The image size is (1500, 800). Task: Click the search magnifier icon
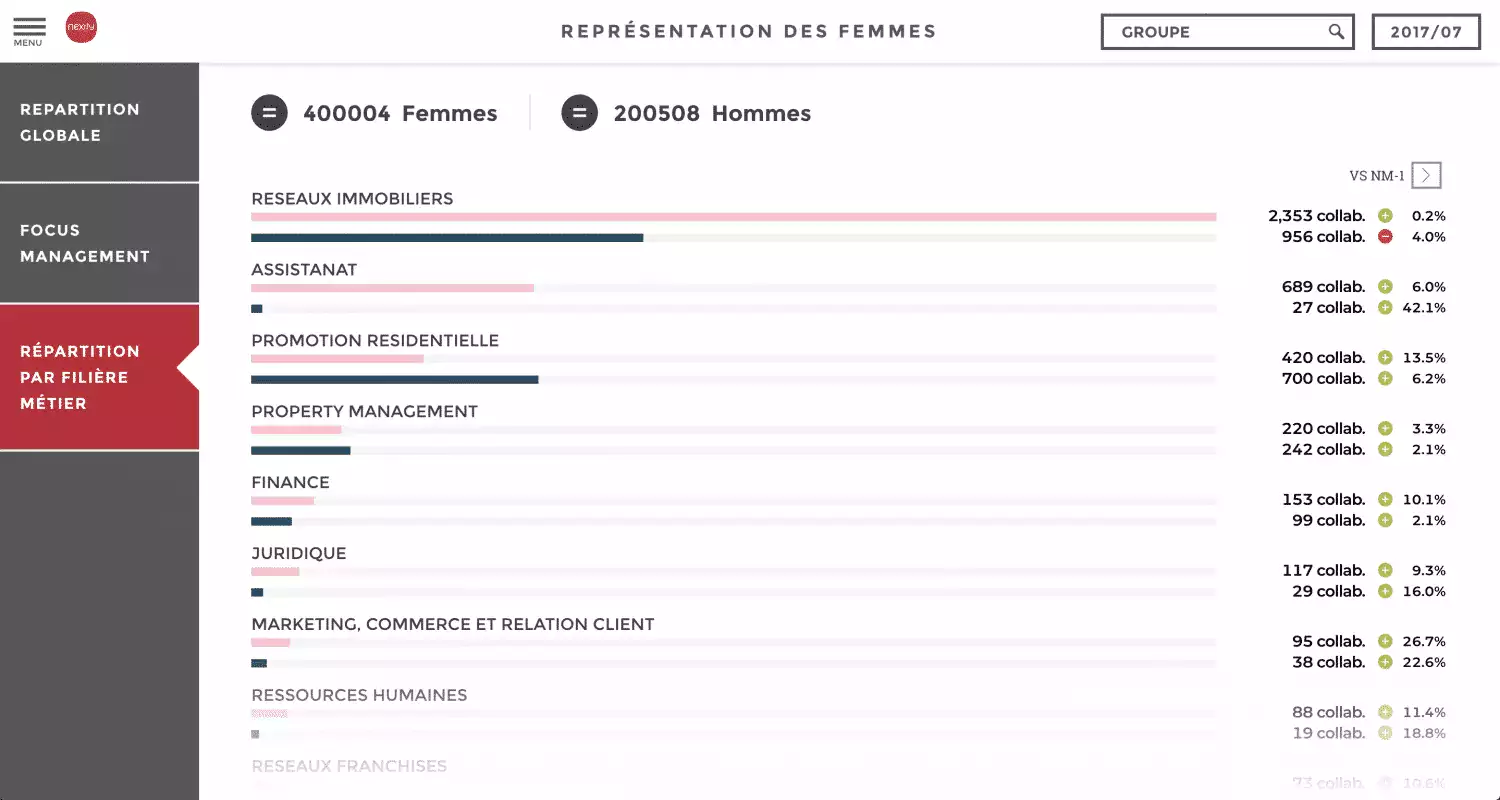click(x=1336, y=32)
